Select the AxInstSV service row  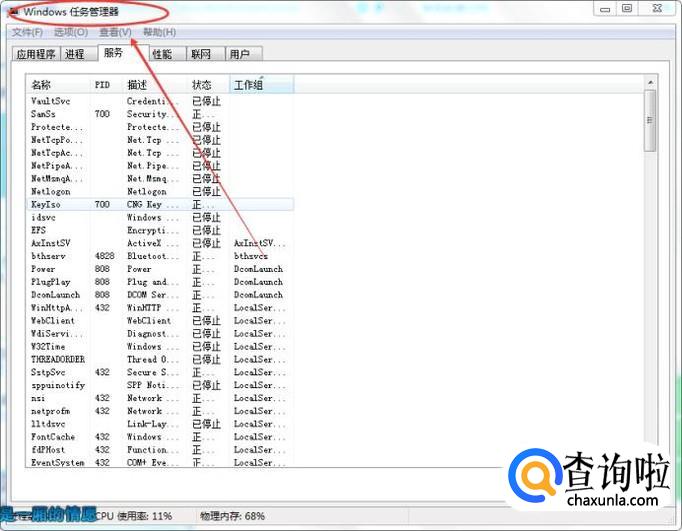(160, 243)
